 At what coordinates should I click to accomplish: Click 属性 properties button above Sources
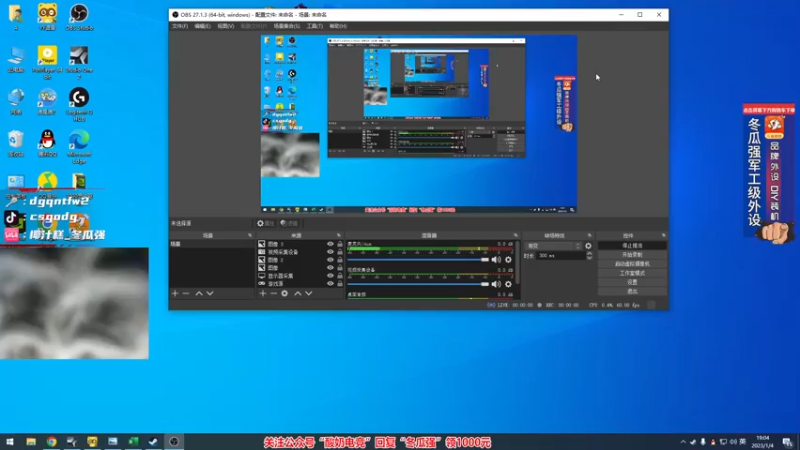point(266,223)
